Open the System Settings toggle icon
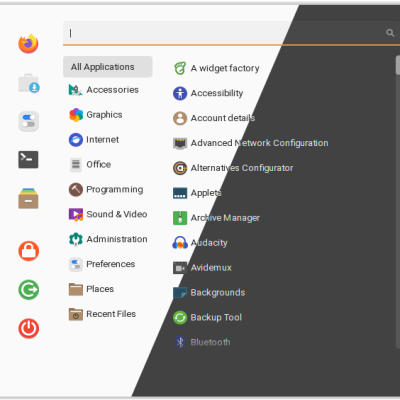 (x=29, y=121)
